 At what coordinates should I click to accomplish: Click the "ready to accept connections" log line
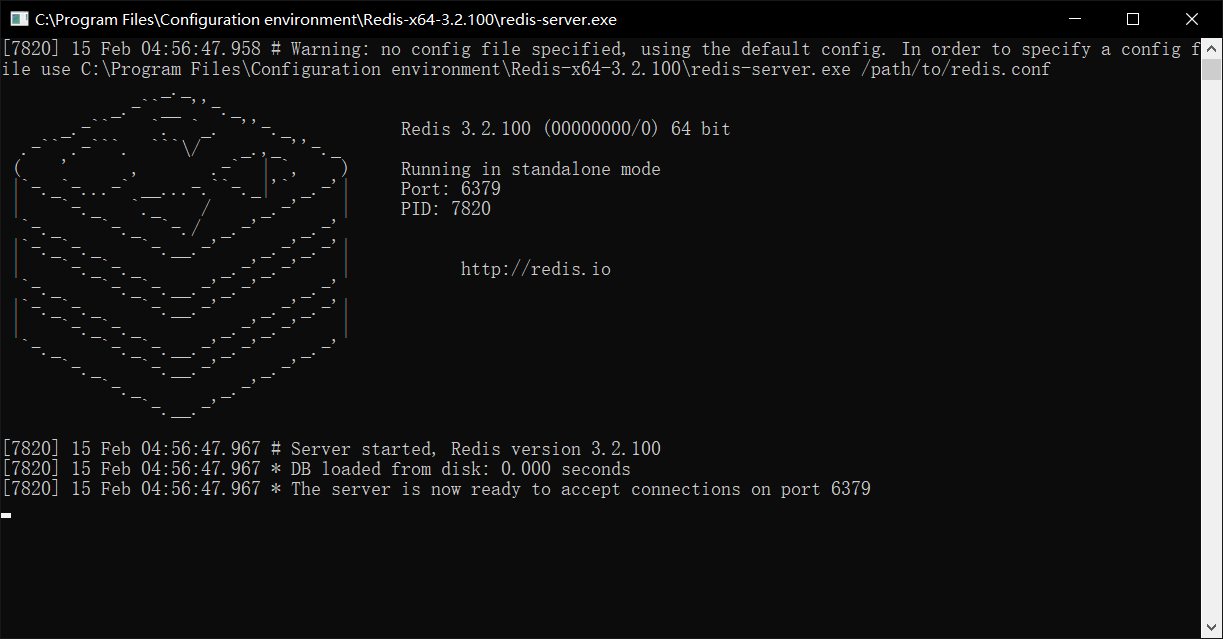pos(580,489)
